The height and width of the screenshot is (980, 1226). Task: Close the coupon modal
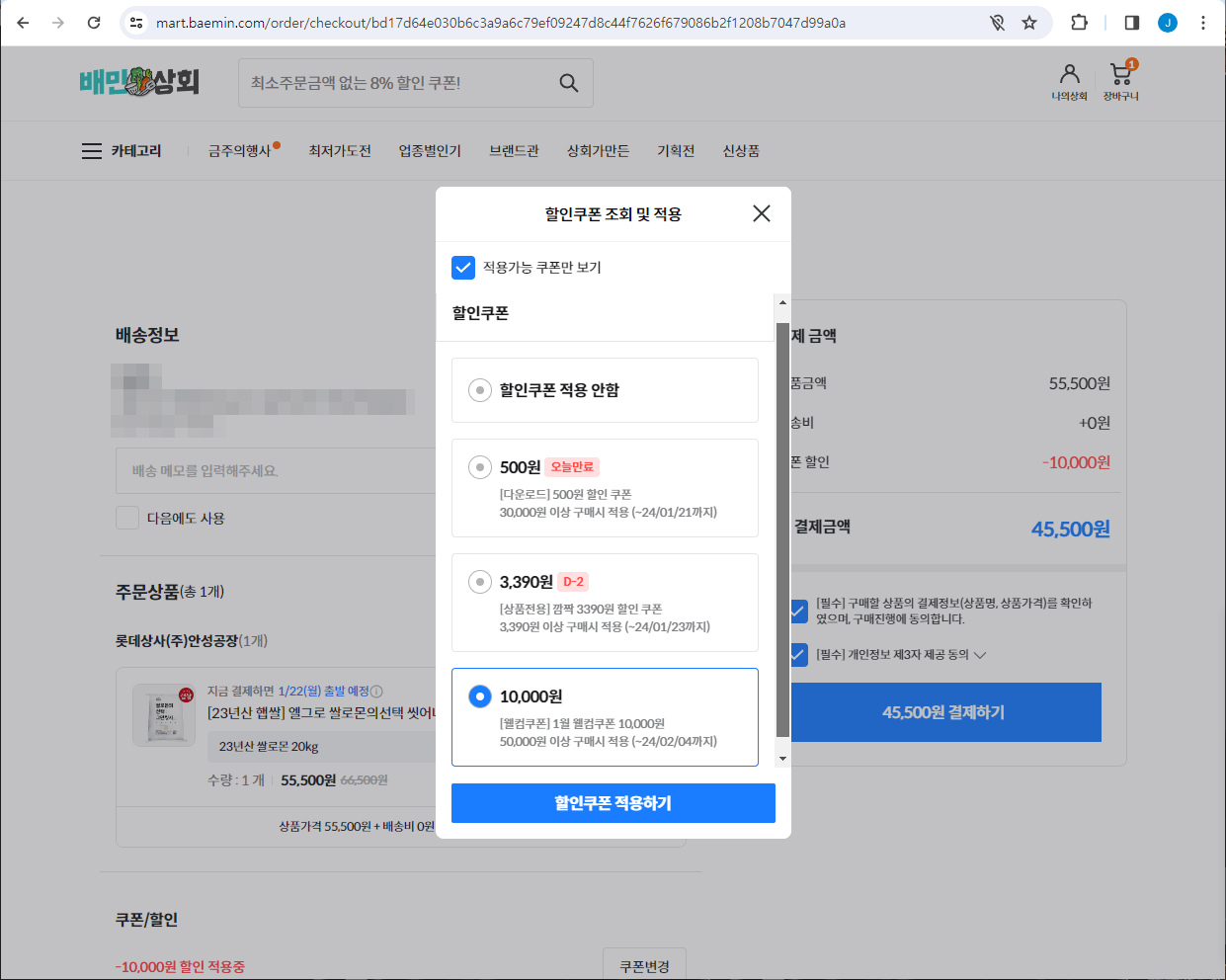pyautogui.click(x=761, y=213)
